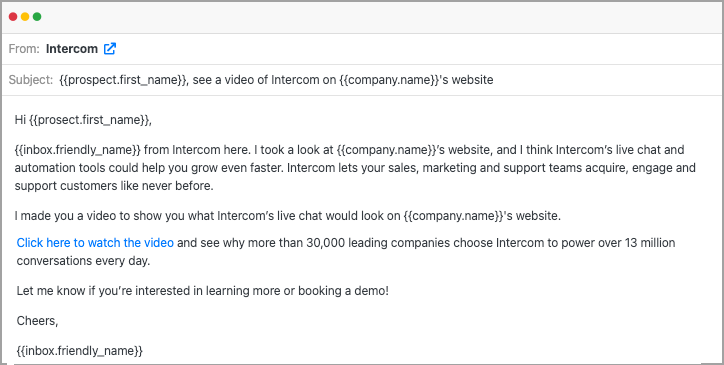Image resolution: width=724 pixels, height=365 pixels.
Task: Select {{inbox.friendly_name}} opening the first paragraph
Action: click(78, 150)
